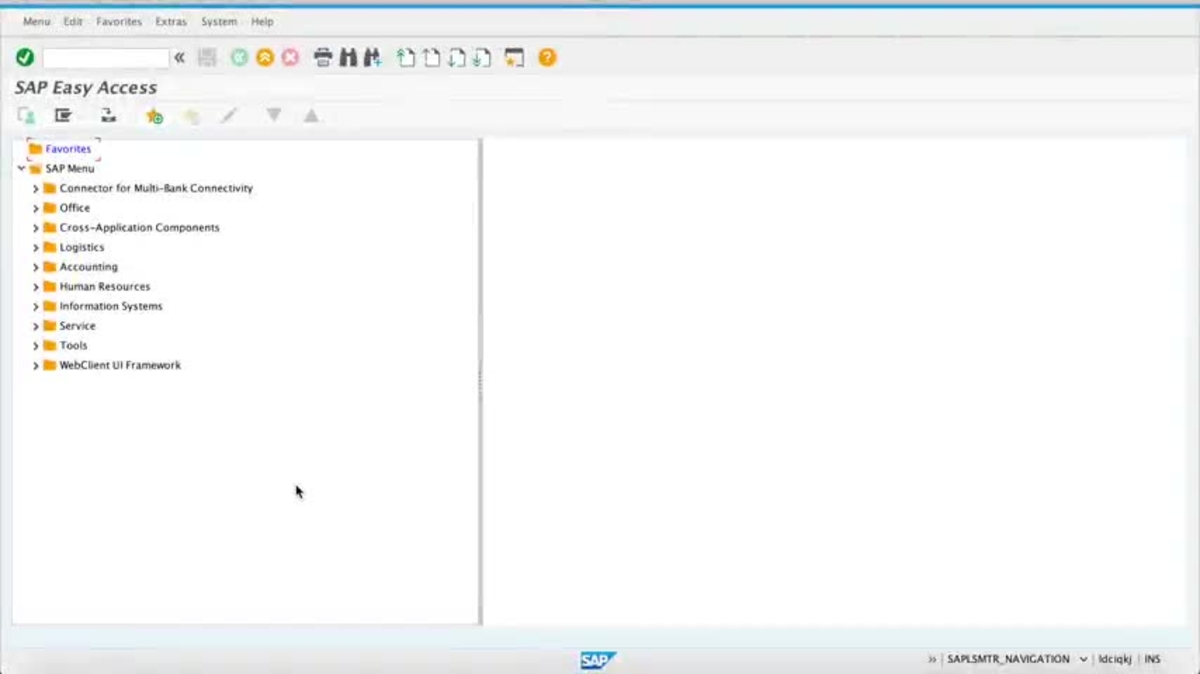Open the Favorites menu in menu bar
Image resolution: width=1200 pixels, height=674 pixels.
point(119,21)
